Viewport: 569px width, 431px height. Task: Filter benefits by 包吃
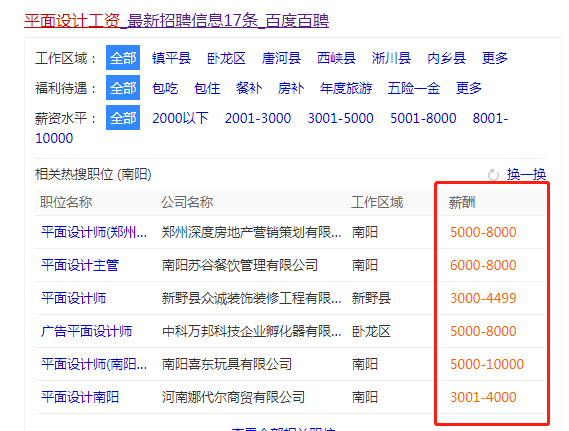pyautogui.click(x=165, y=88)
